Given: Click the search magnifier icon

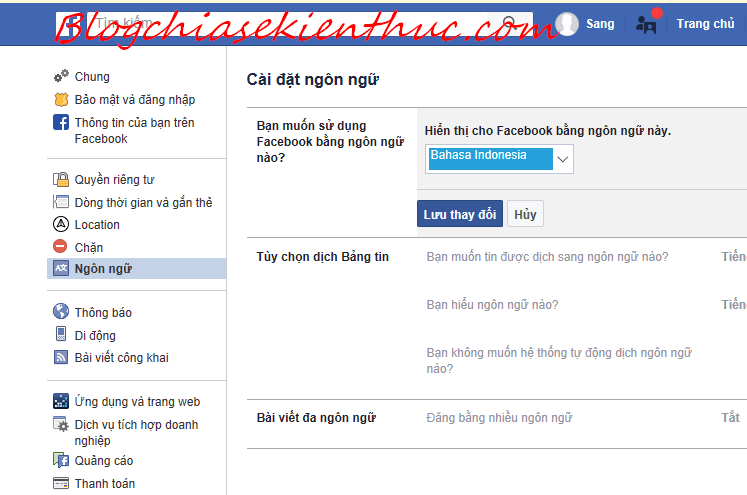Looking at the screenshot, I should (x=510, y=22).
